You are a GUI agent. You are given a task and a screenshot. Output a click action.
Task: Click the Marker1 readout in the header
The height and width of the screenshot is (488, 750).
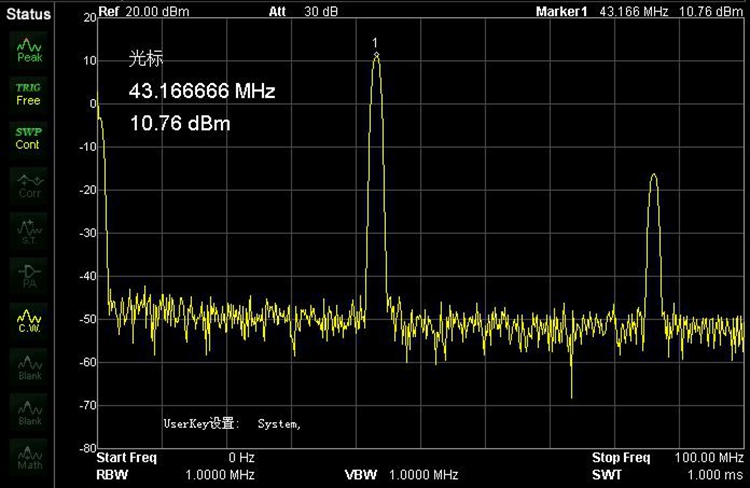tap(640, 11)
